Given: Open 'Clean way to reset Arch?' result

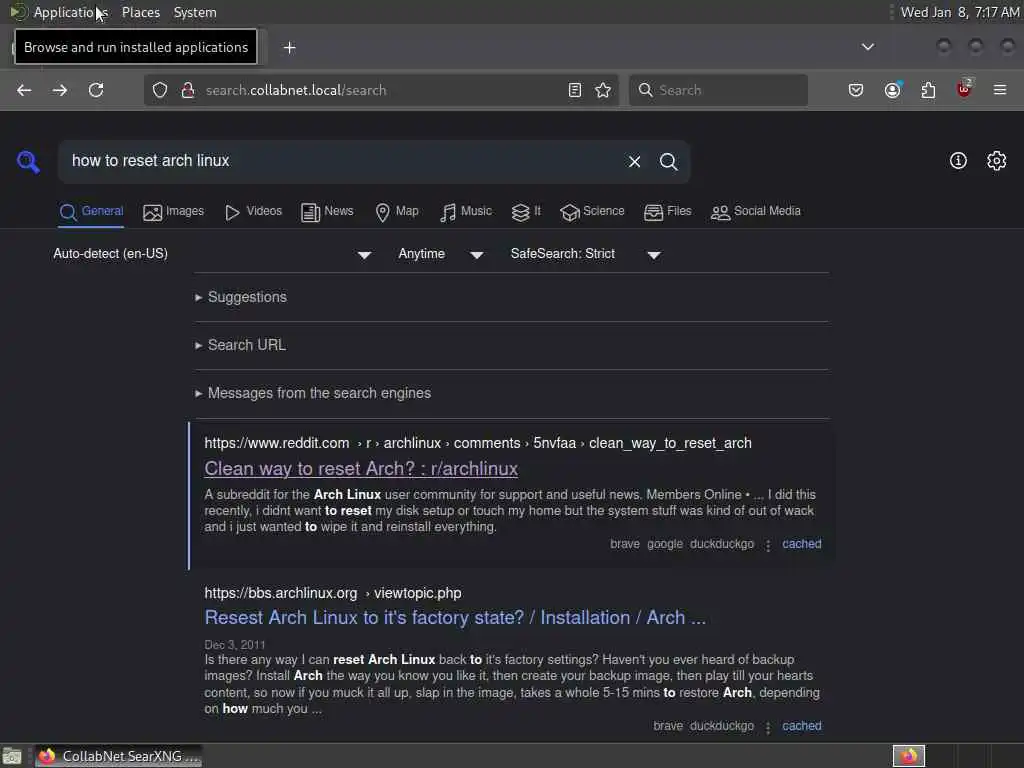Looking at the screenshot, I should pos(361,469).
